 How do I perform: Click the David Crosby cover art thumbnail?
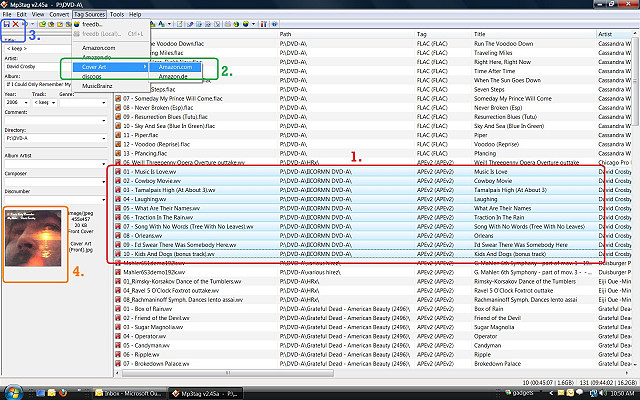click(33, 238)
